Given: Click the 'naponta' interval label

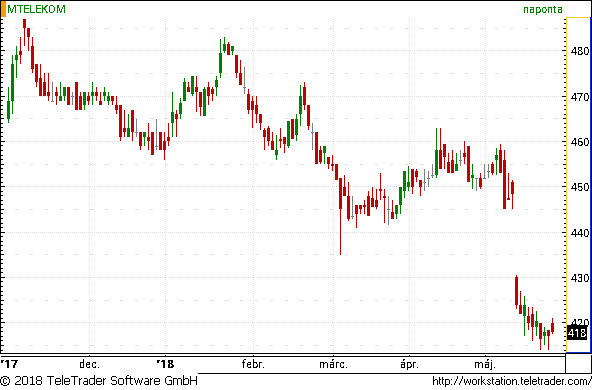Looking at the screenshot, I should pyautogui.click(x=543, y=10).
